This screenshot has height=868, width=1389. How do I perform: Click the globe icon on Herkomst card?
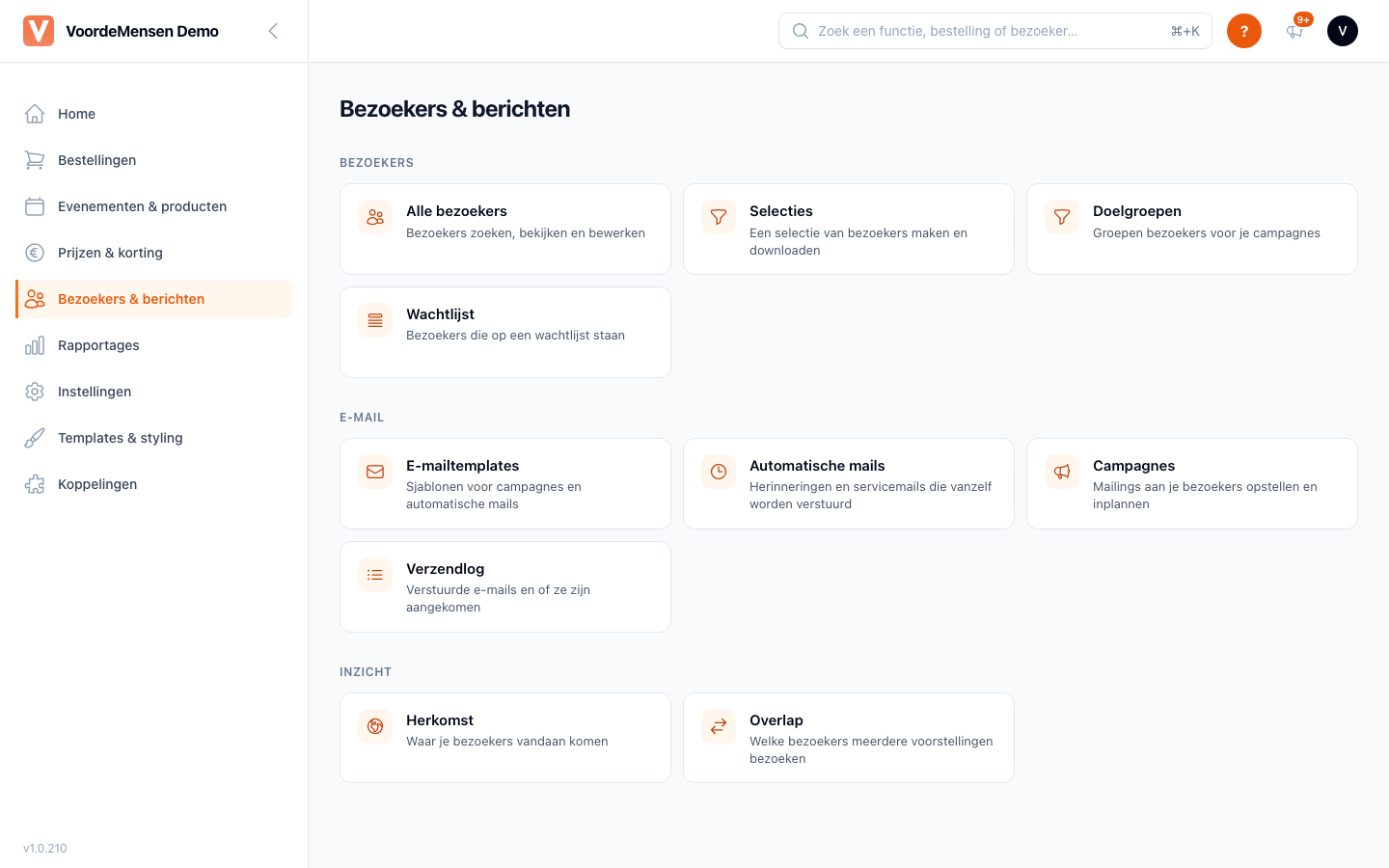tap(375, 726)
